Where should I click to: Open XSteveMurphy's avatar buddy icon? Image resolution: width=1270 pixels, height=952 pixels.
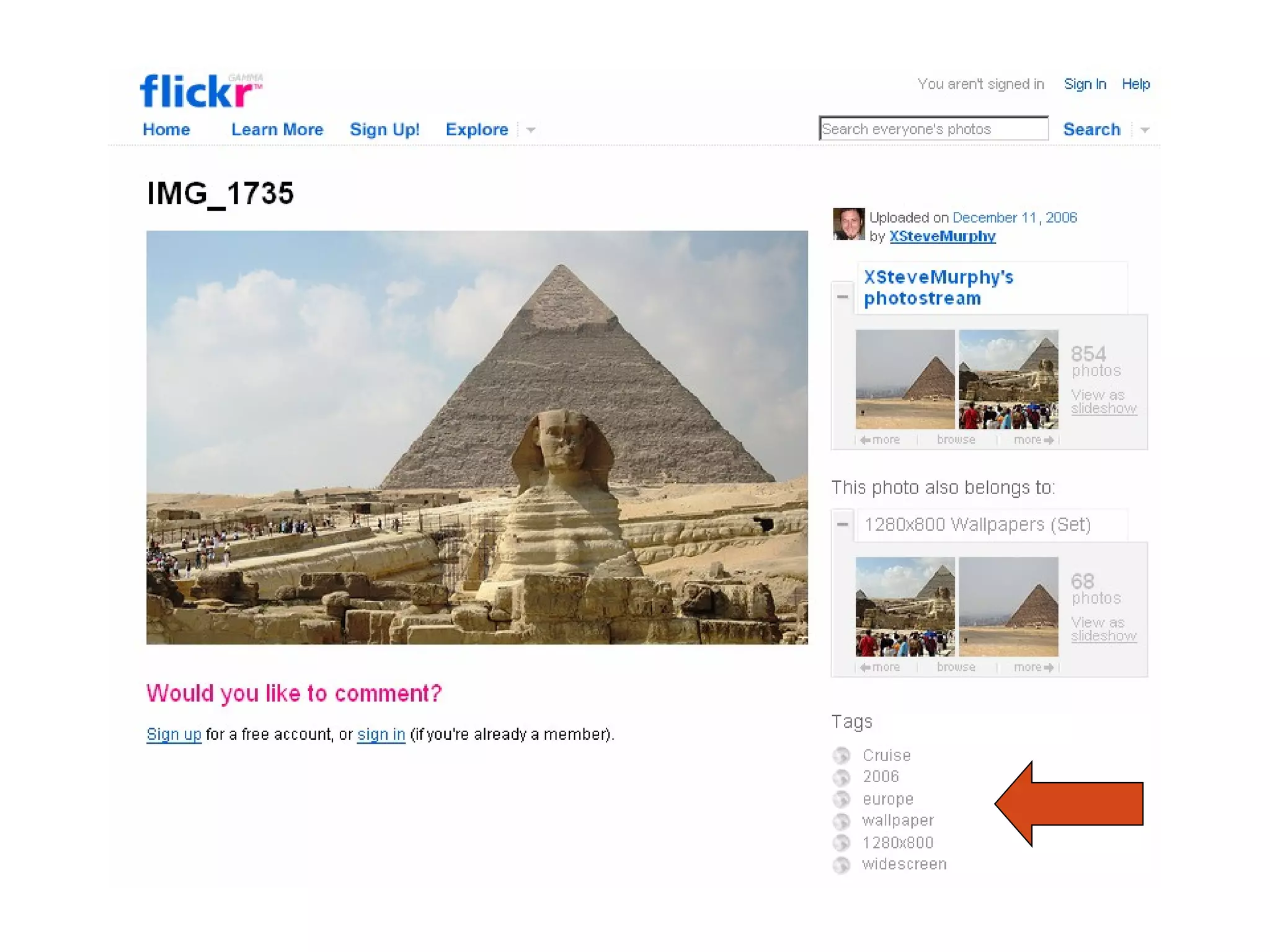[x=848, y=224]
